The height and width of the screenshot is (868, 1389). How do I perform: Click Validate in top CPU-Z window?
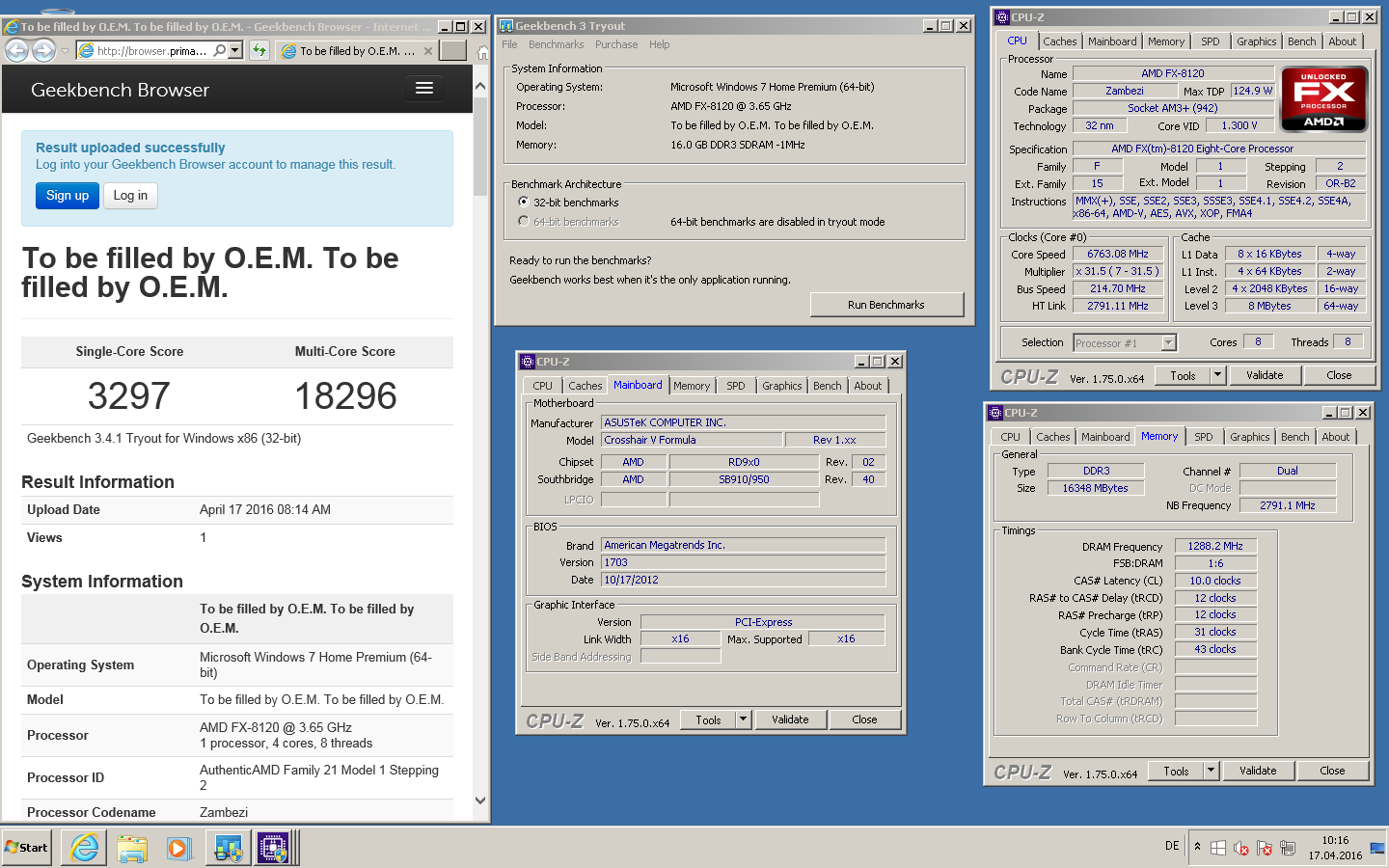(x=1265, y=375)
